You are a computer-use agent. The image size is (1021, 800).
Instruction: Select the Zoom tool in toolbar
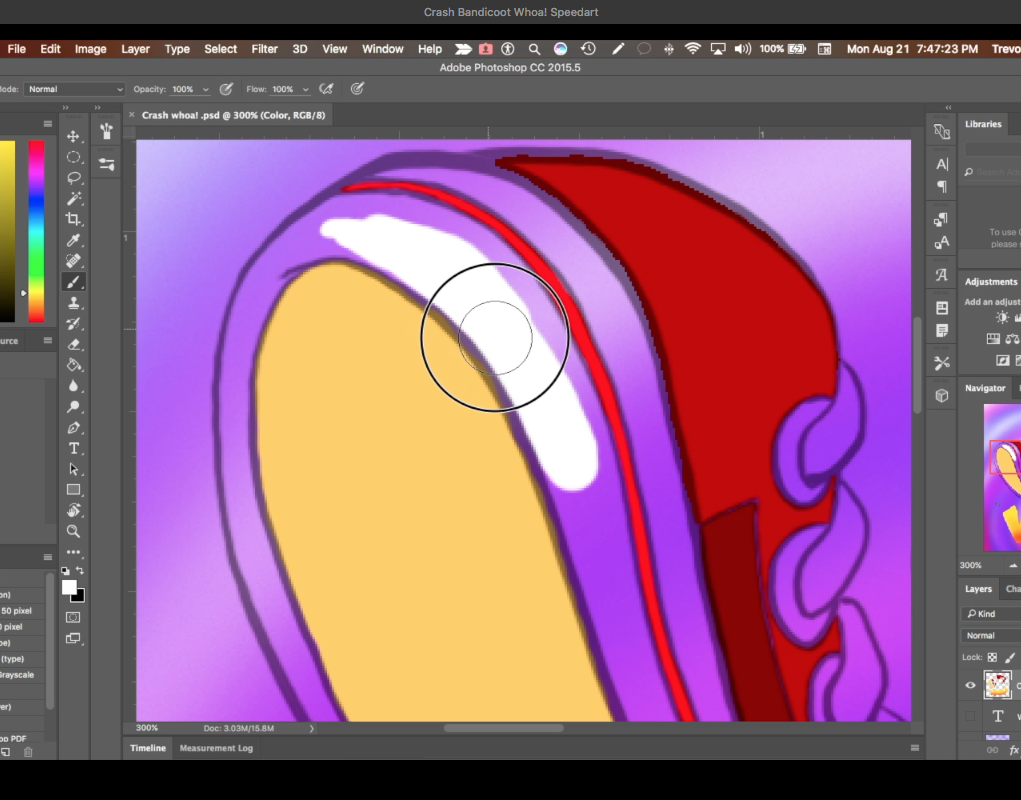click(74, 531)
